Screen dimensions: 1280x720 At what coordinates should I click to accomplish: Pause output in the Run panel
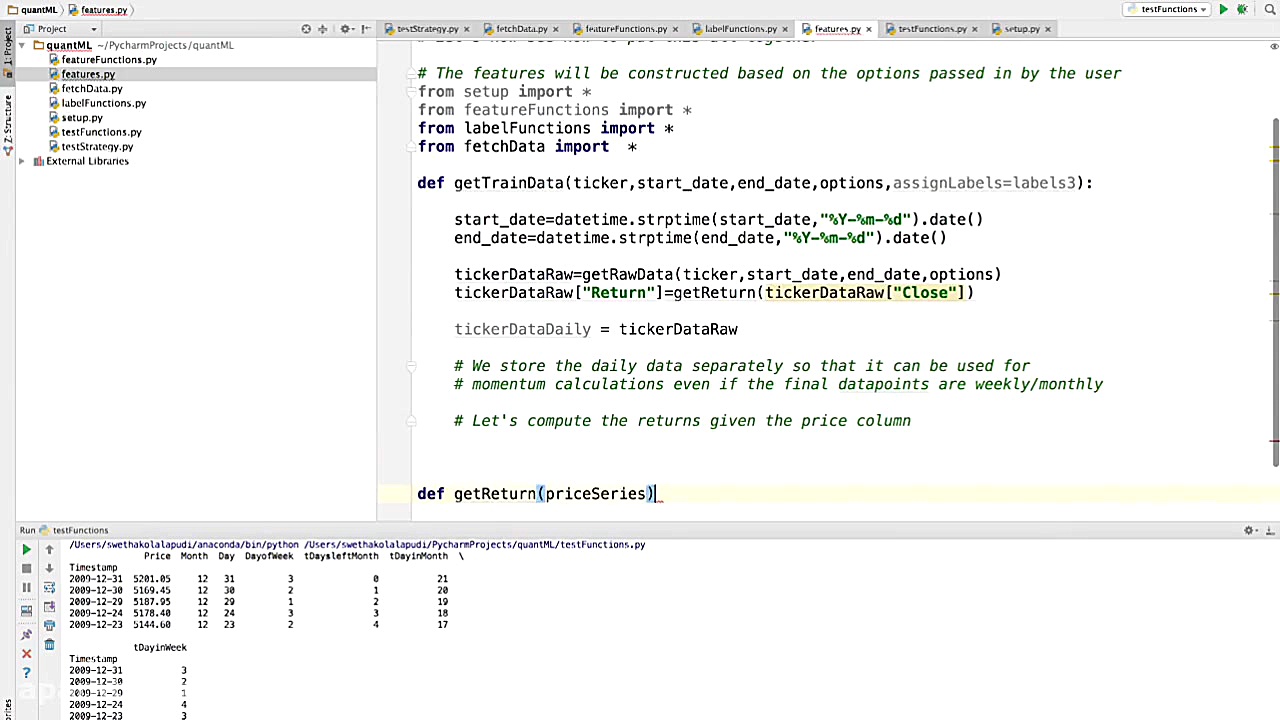pyautogui.click(x=26, y=588)
